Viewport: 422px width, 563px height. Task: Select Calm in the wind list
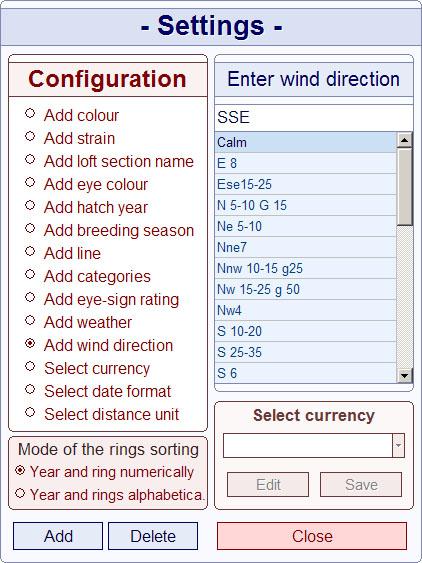tap(306, 142)
